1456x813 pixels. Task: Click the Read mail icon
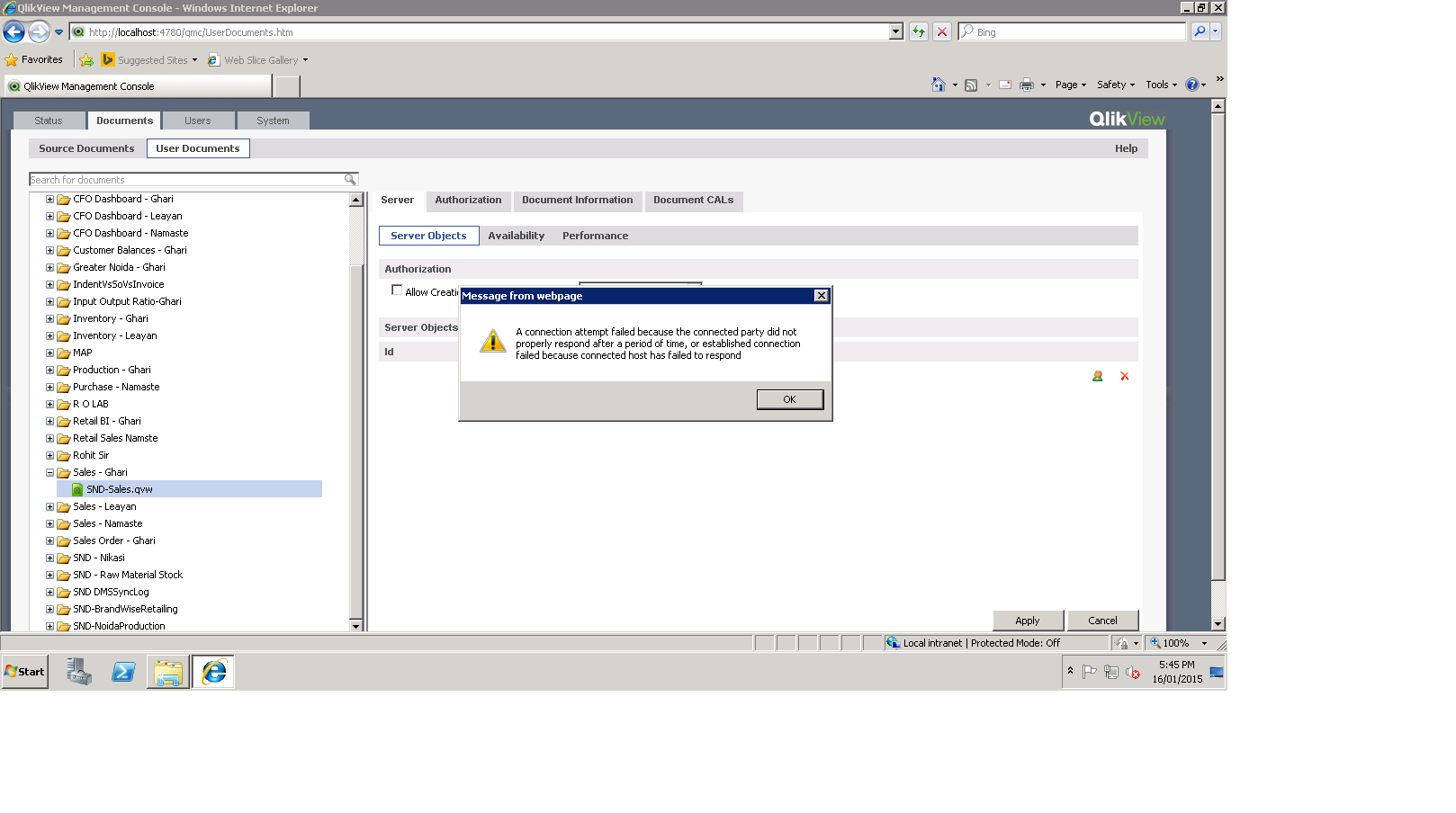point(1005,85)
